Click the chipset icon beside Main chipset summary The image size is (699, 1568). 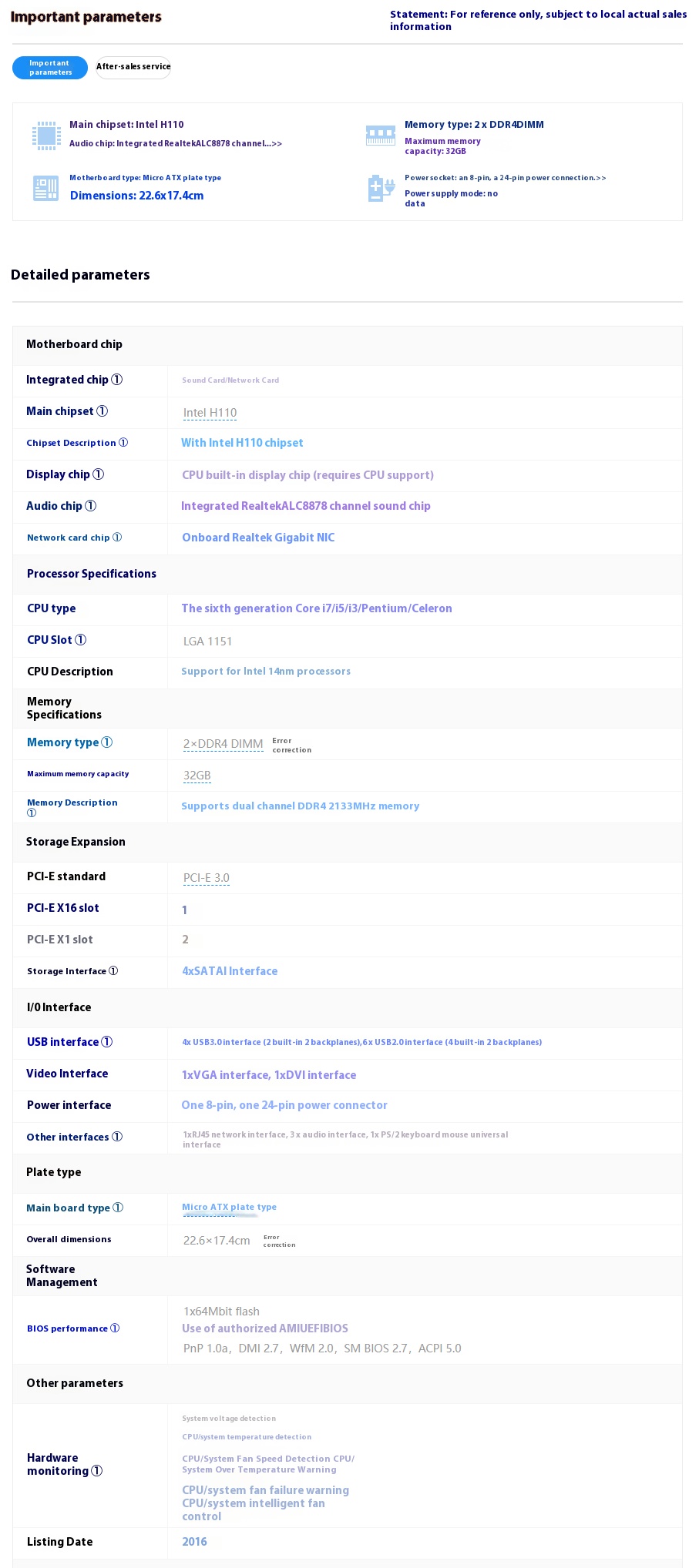(46, 136)
